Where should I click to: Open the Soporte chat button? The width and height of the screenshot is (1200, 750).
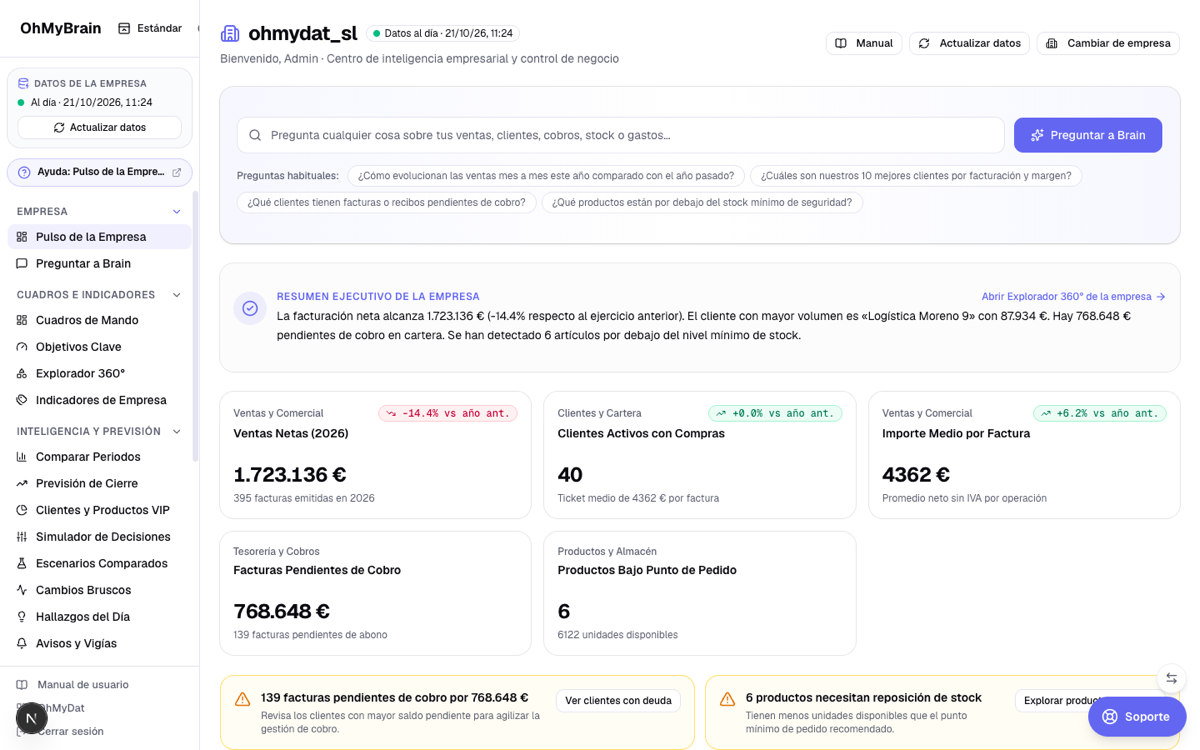(1137, 717)
